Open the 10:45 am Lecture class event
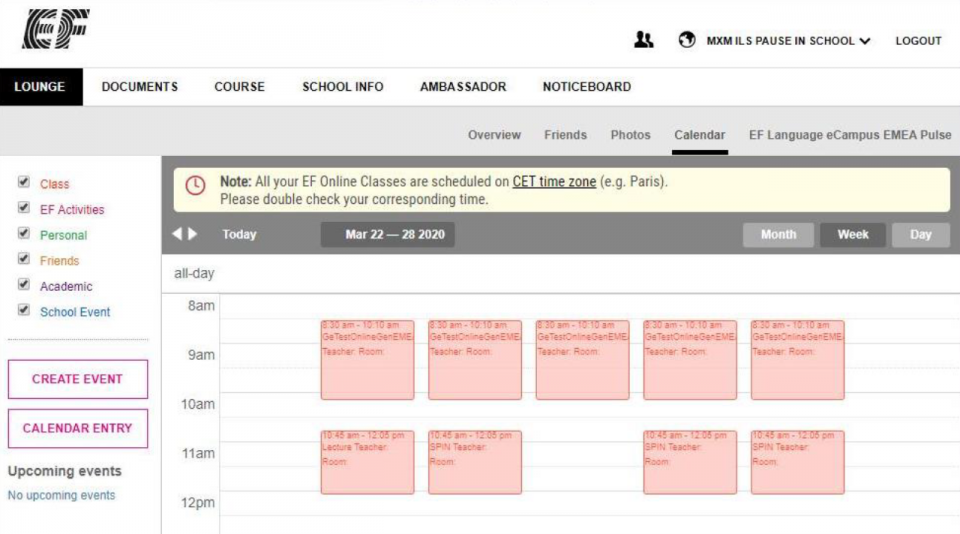The image size is (960, 534). click(367, 462)
